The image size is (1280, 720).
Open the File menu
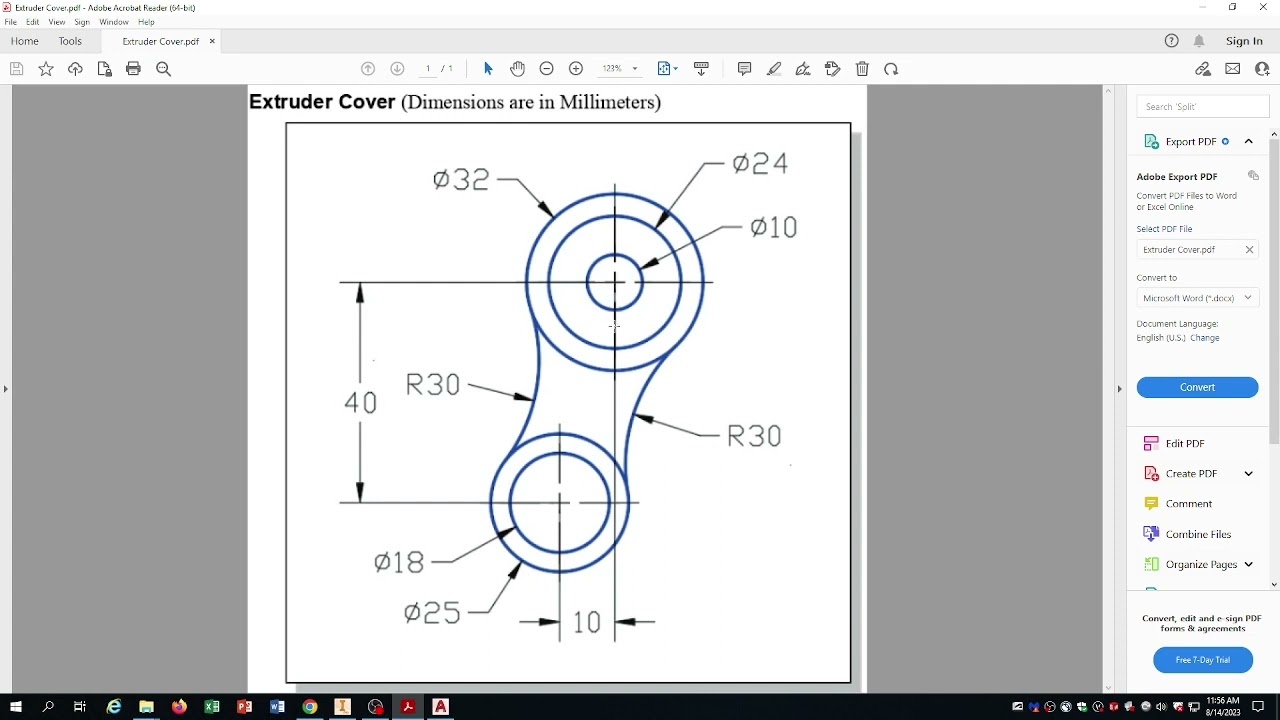coord(11,22)
